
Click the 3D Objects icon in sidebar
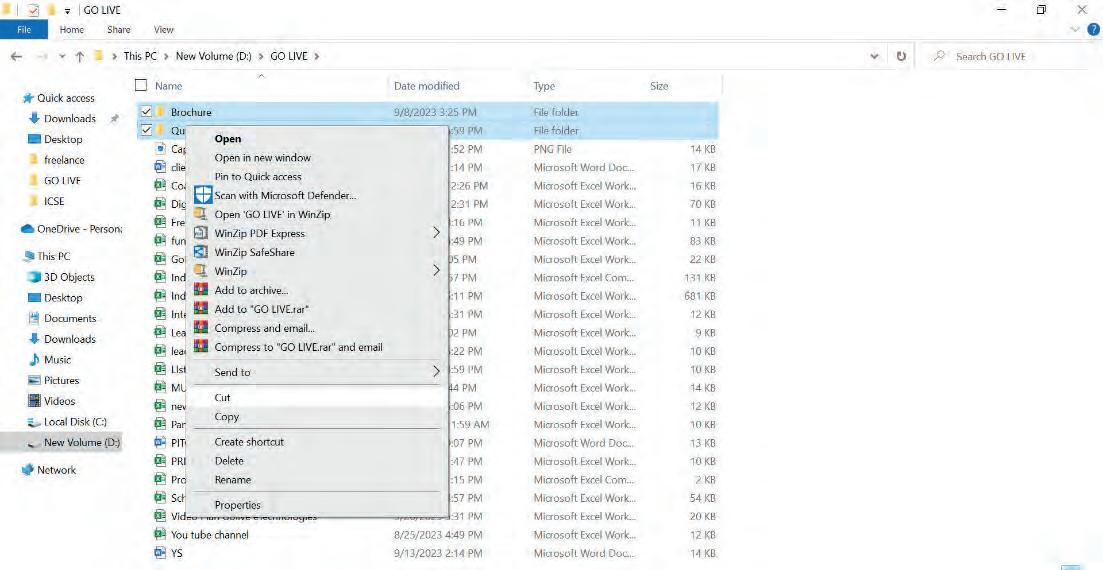[x=34, y=277]
